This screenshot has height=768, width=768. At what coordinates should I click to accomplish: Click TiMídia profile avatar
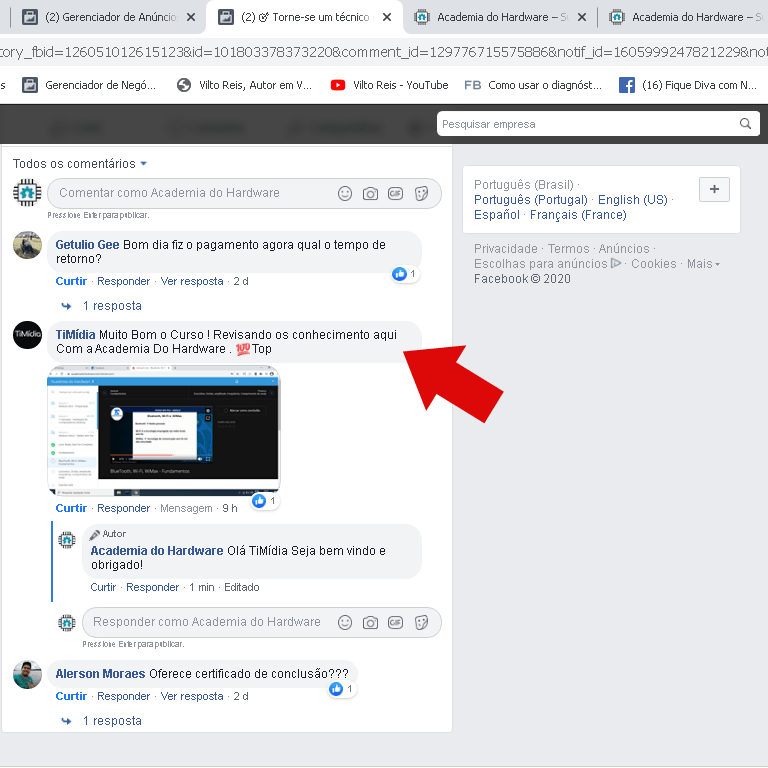coord(27,335)
